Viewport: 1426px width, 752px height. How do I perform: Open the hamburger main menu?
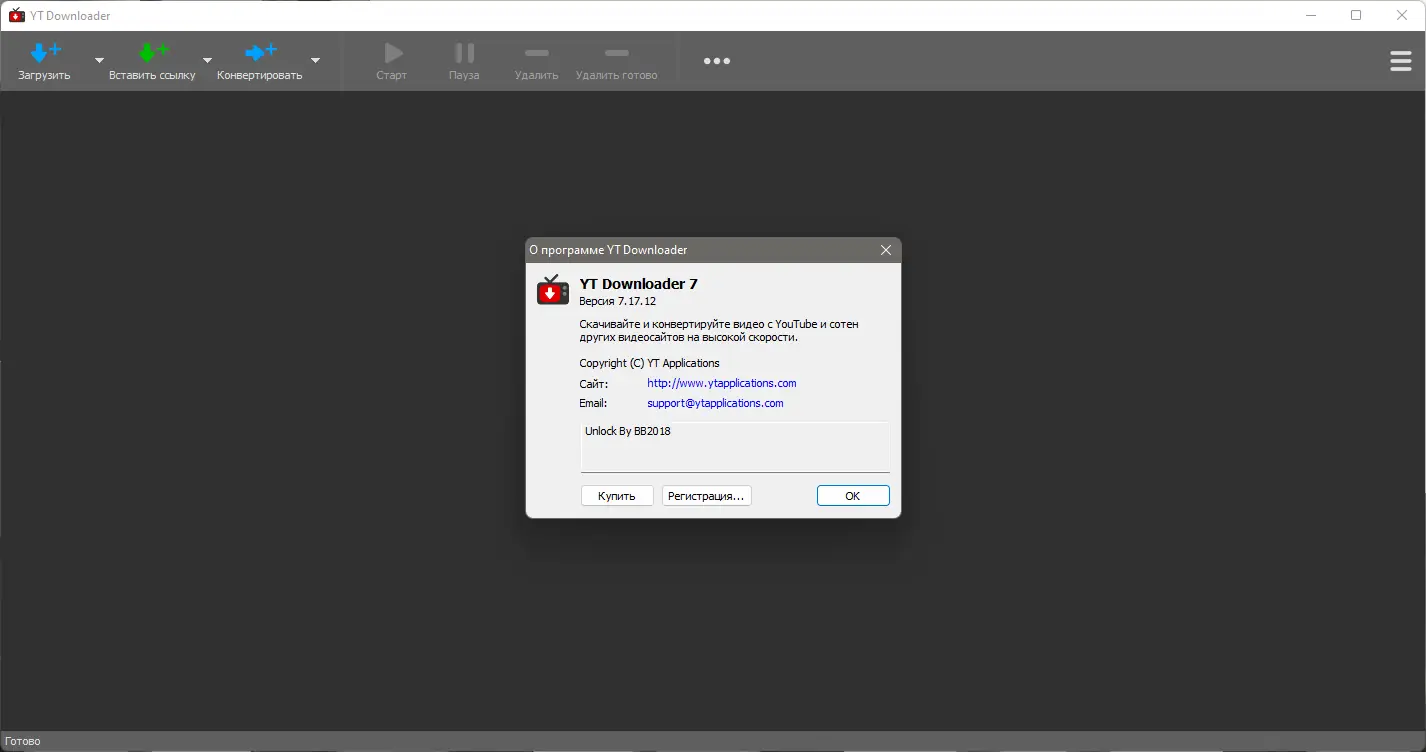[x=1401, y=61]
